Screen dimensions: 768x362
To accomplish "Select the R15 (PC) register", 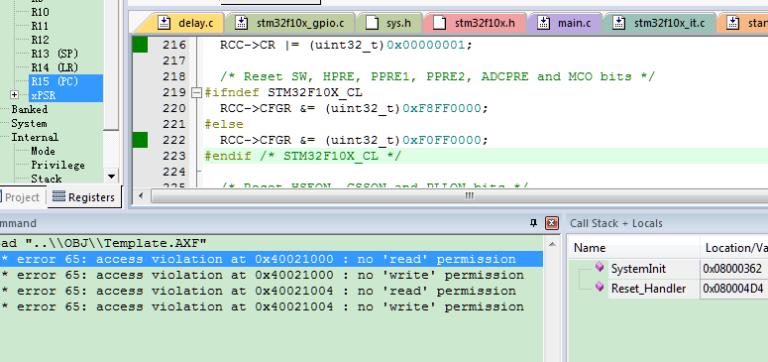I will 54,81.
